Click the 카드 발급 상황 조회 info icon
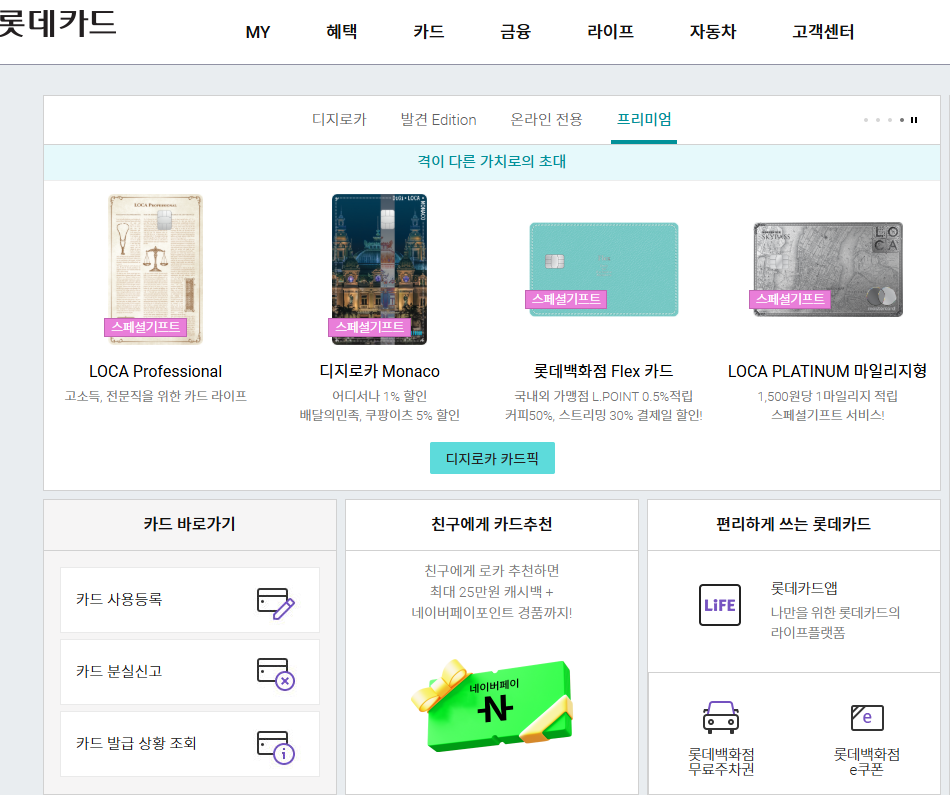 click(x=276, y=747)
